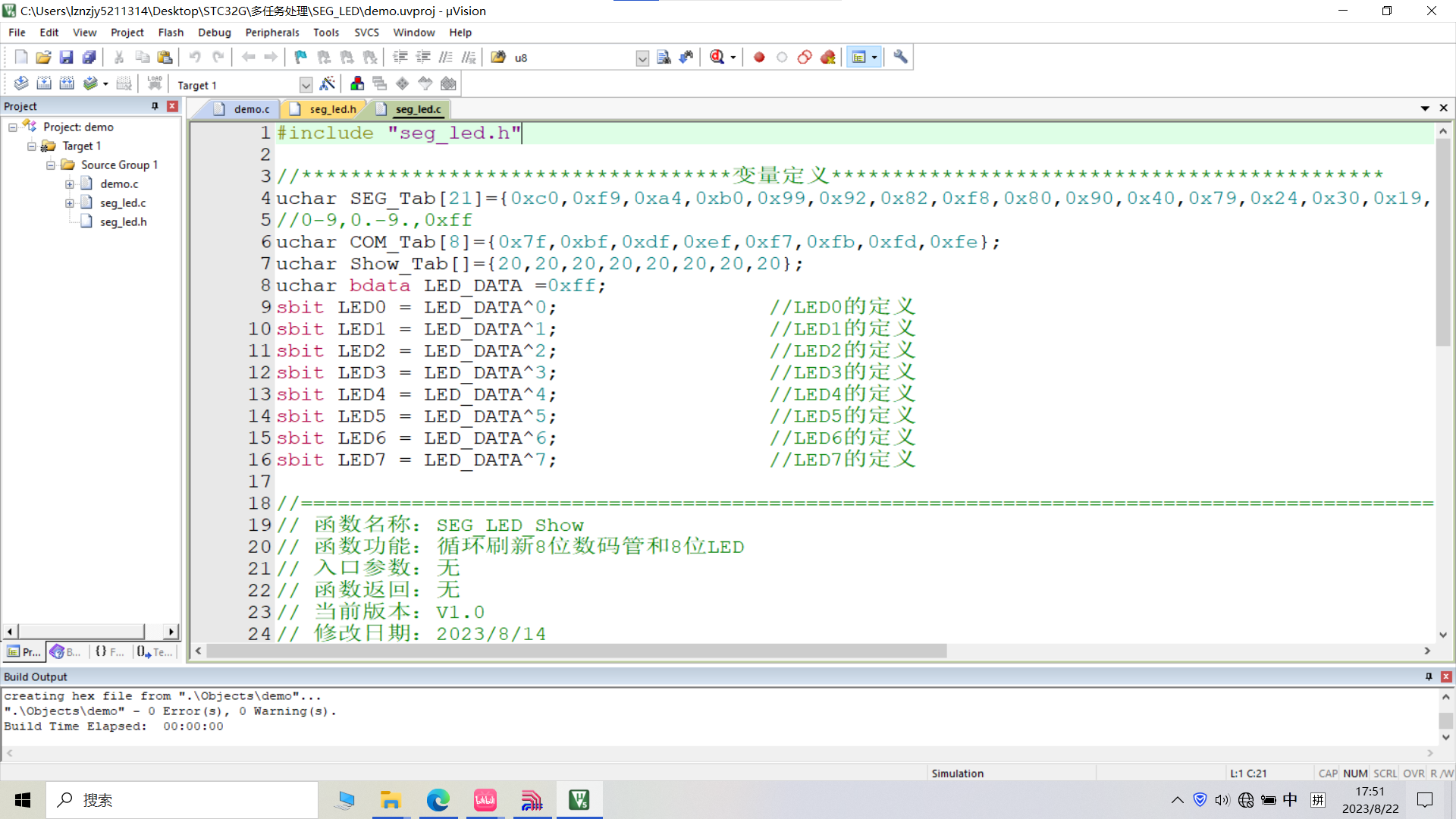Open Manage Project Items colored blocks icon

pos(357,83)
